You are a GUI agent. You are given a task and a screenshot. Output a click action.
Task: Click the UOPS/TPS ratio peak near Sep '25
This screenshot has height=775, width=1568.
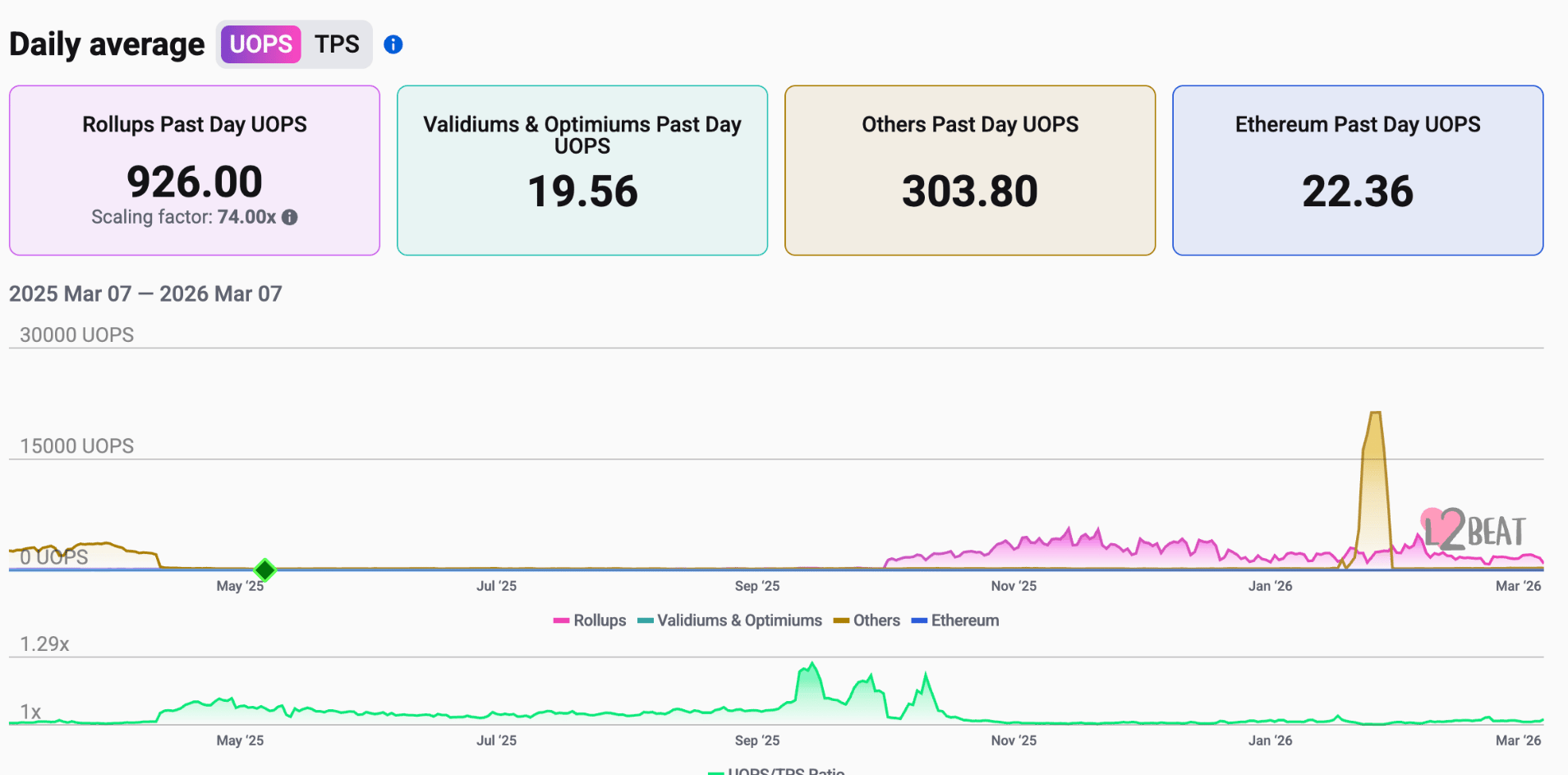tap(812, 664)
